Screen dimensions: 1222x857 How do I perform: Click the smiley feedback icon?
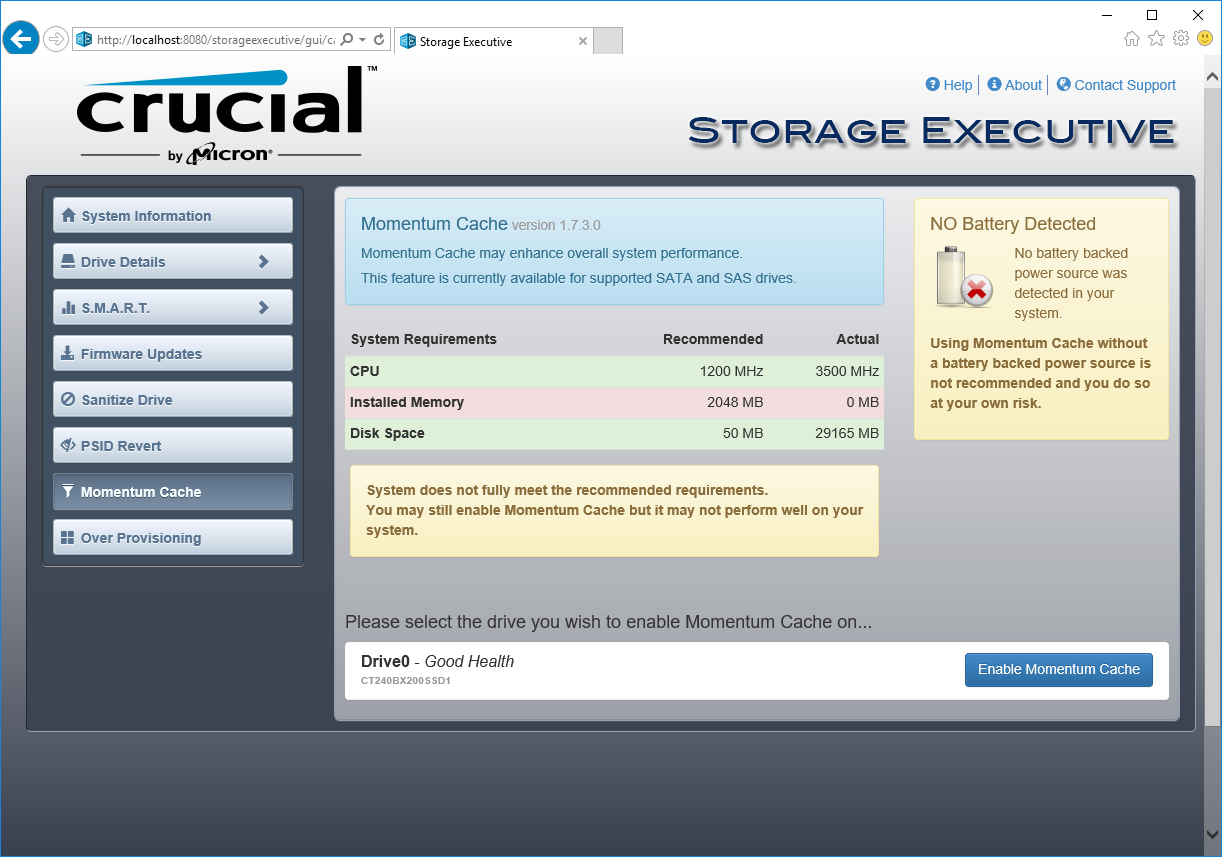1205,39
